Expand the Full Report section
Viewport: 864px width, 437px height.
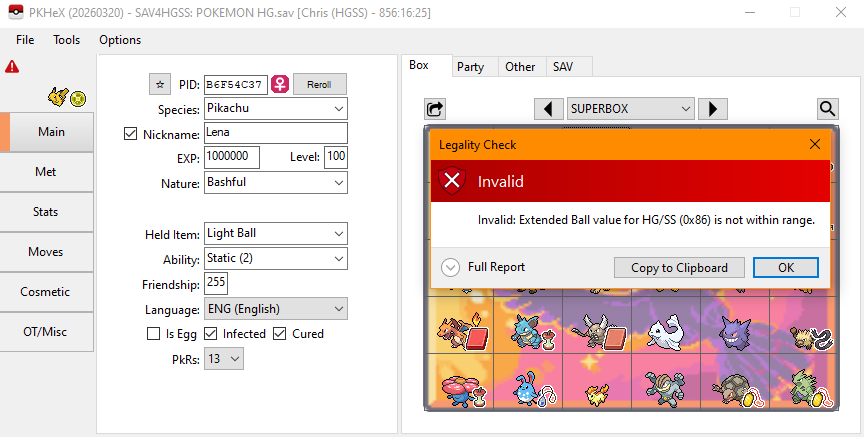[450, 267]
